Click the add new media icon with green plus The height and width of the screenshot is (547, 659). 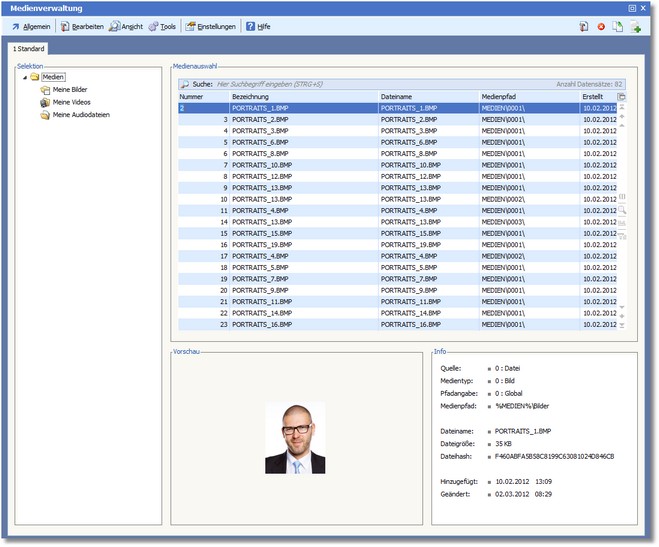635,27
